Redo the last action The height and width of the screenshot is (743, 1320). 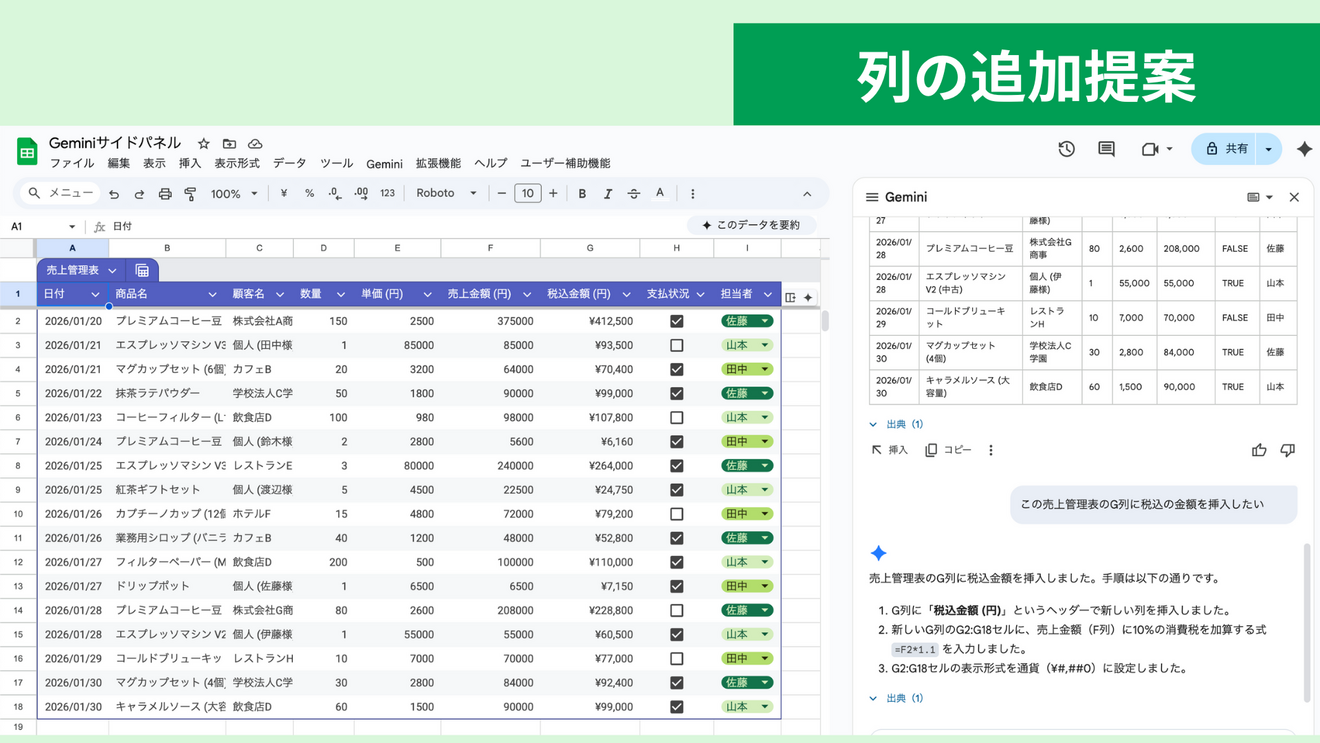(x=139, y=194)
